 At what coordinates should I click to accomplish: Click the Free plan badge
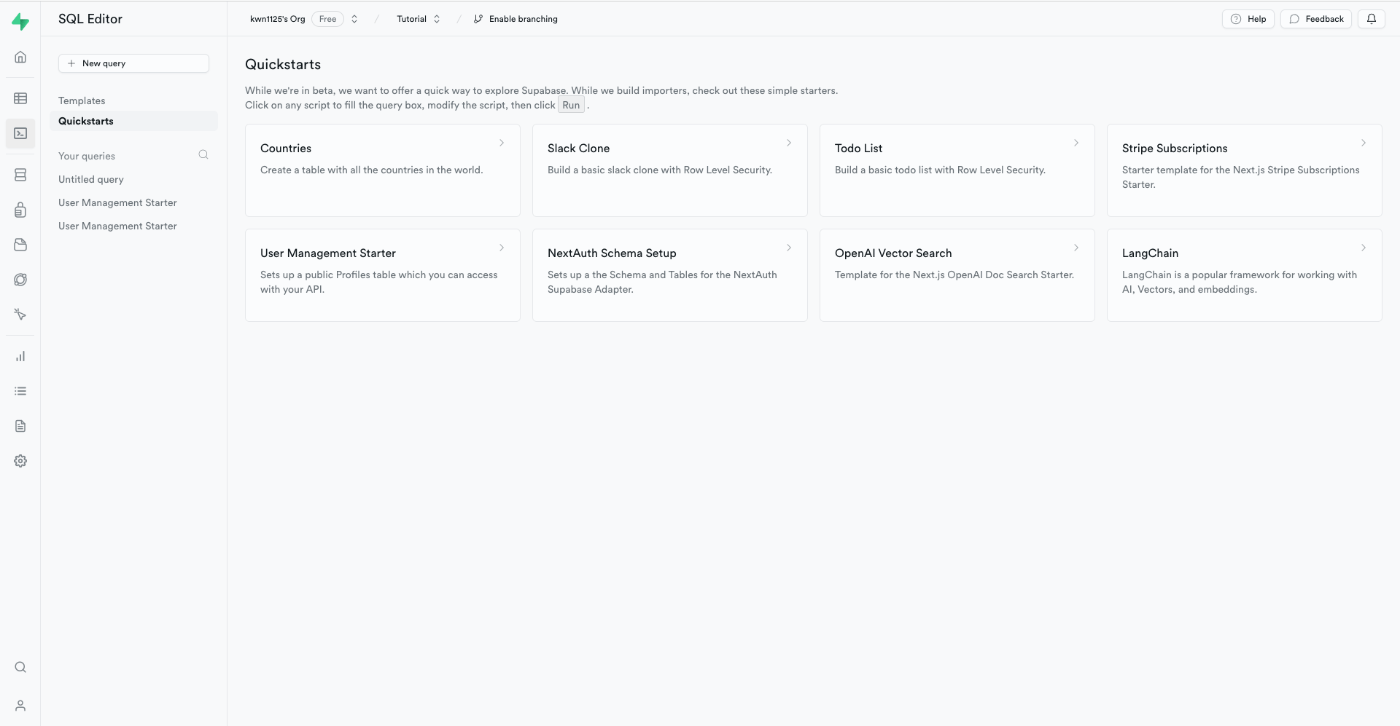[327, 19]
